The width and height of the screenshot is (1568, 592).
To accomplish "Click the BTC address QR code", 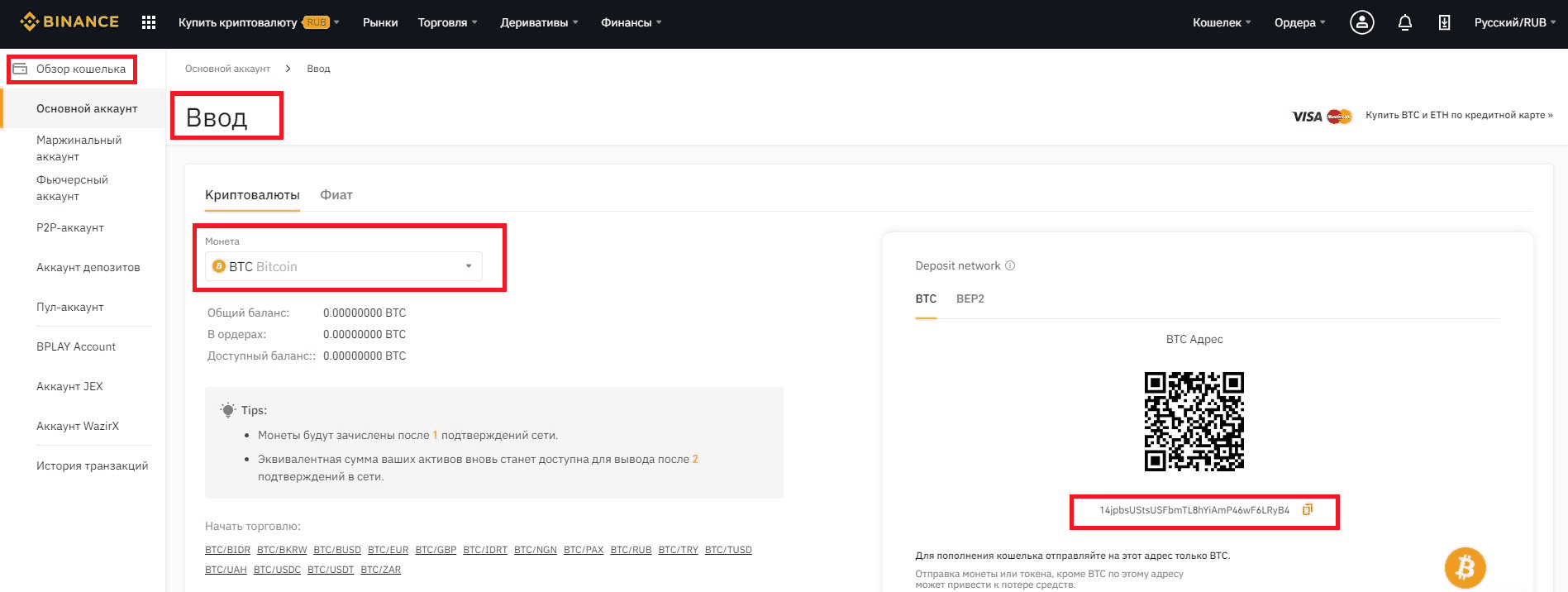I will pos(1194,422).
